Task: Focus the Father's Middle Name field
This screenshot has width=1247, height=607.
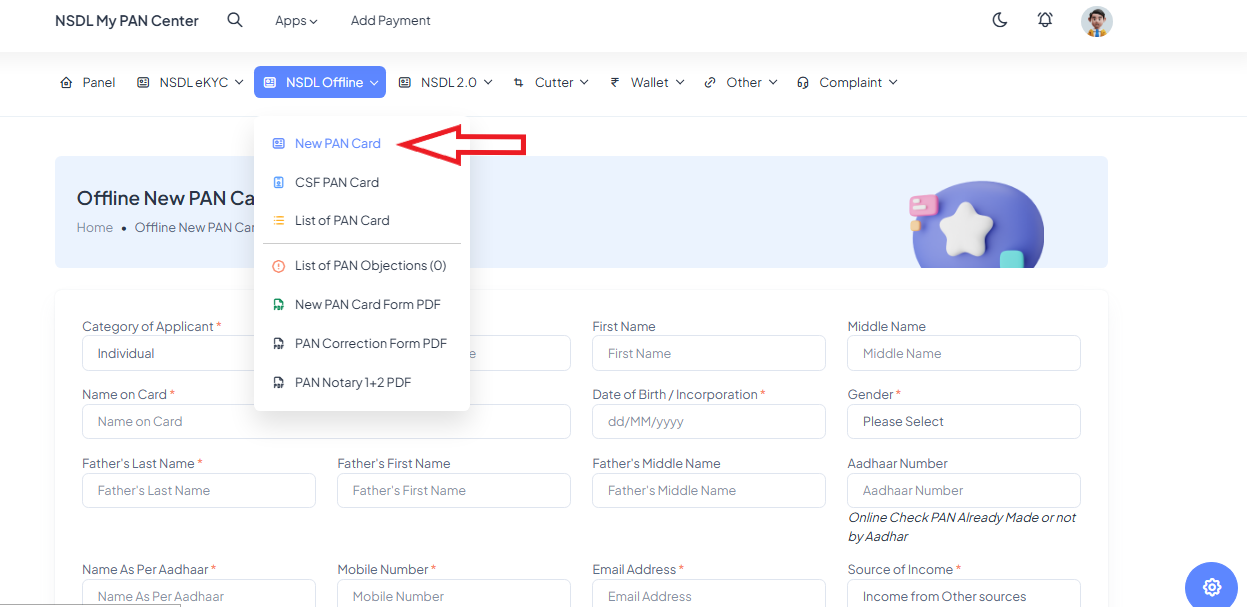Action: tap(709, 490)
